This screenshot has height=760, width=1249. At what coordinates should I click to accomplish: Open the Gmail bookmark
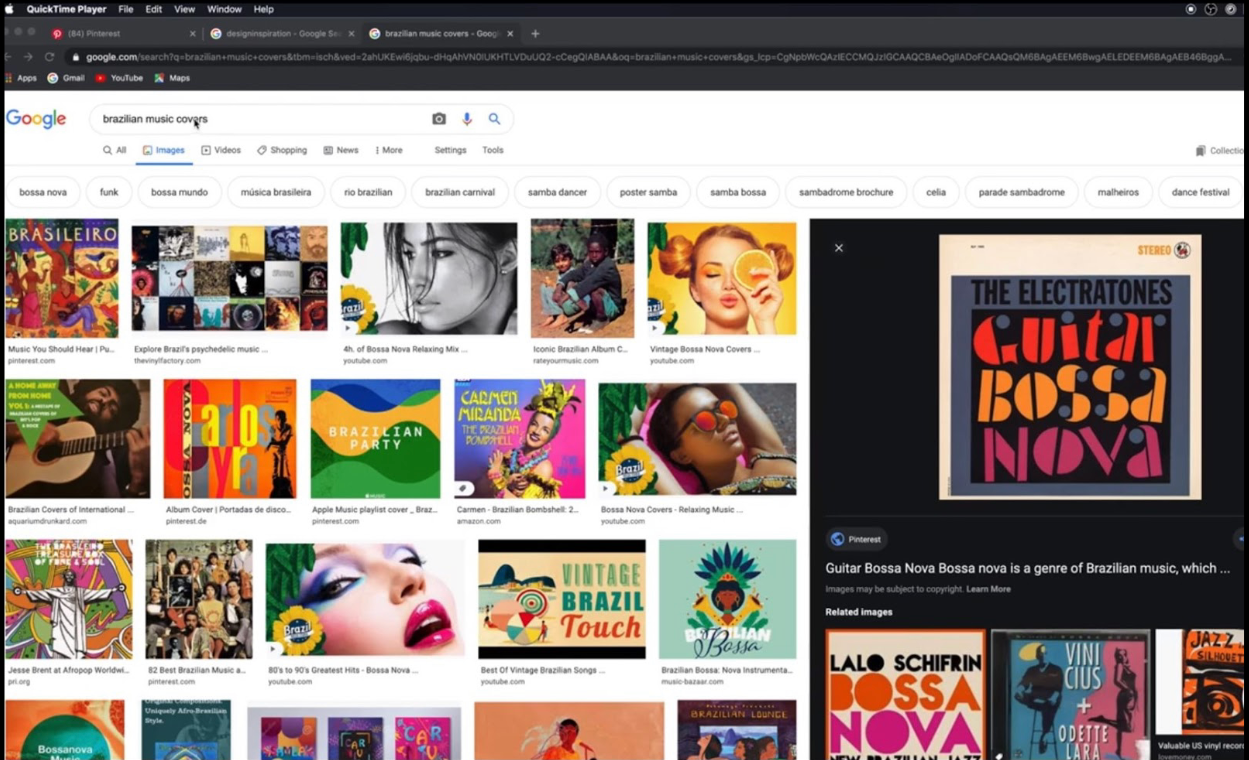(x=66, y=78)
